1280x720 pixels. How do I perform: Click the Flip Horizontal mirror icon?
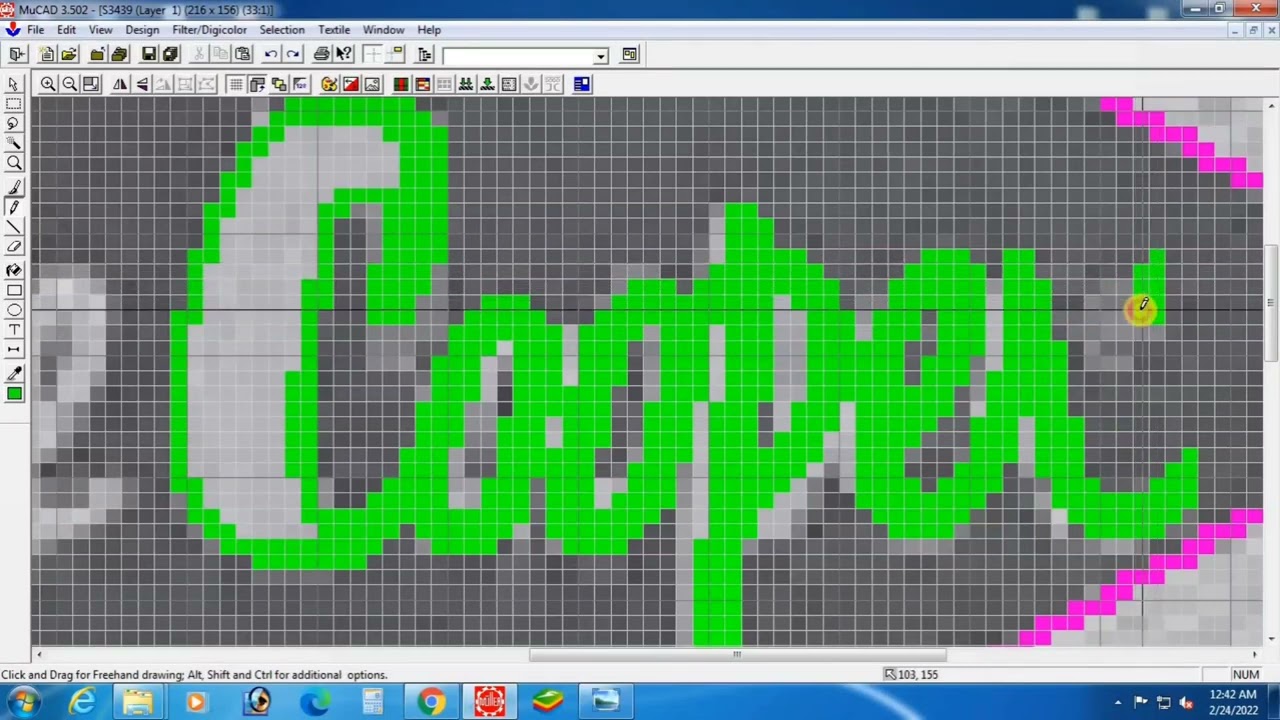[120, 84]
